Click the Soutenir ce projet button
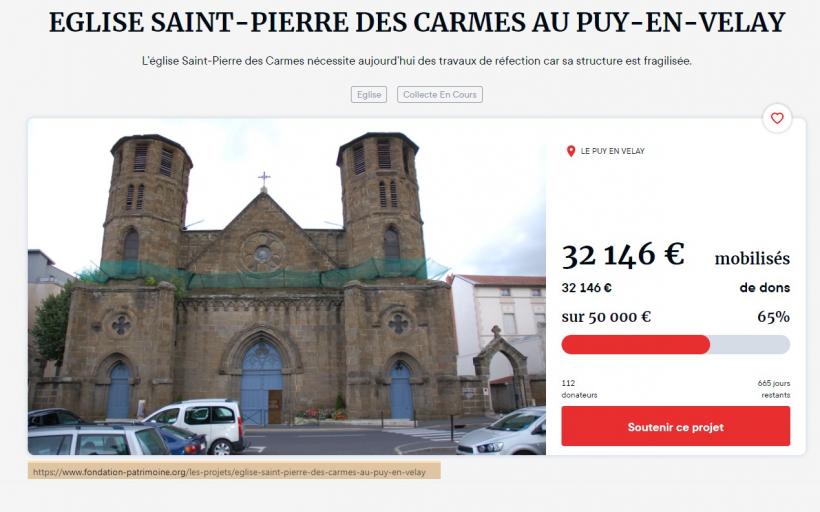The width and height of the screenshot is (820, 512). click(676, 426)
